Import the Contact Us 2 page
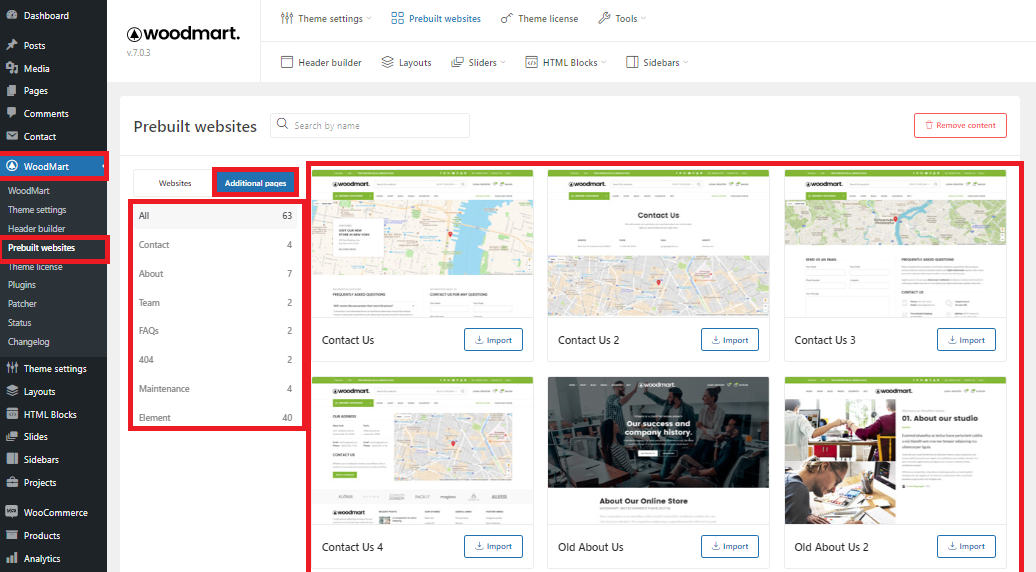The width and height of the screenshot is (1036, 572). coord(730,340)
